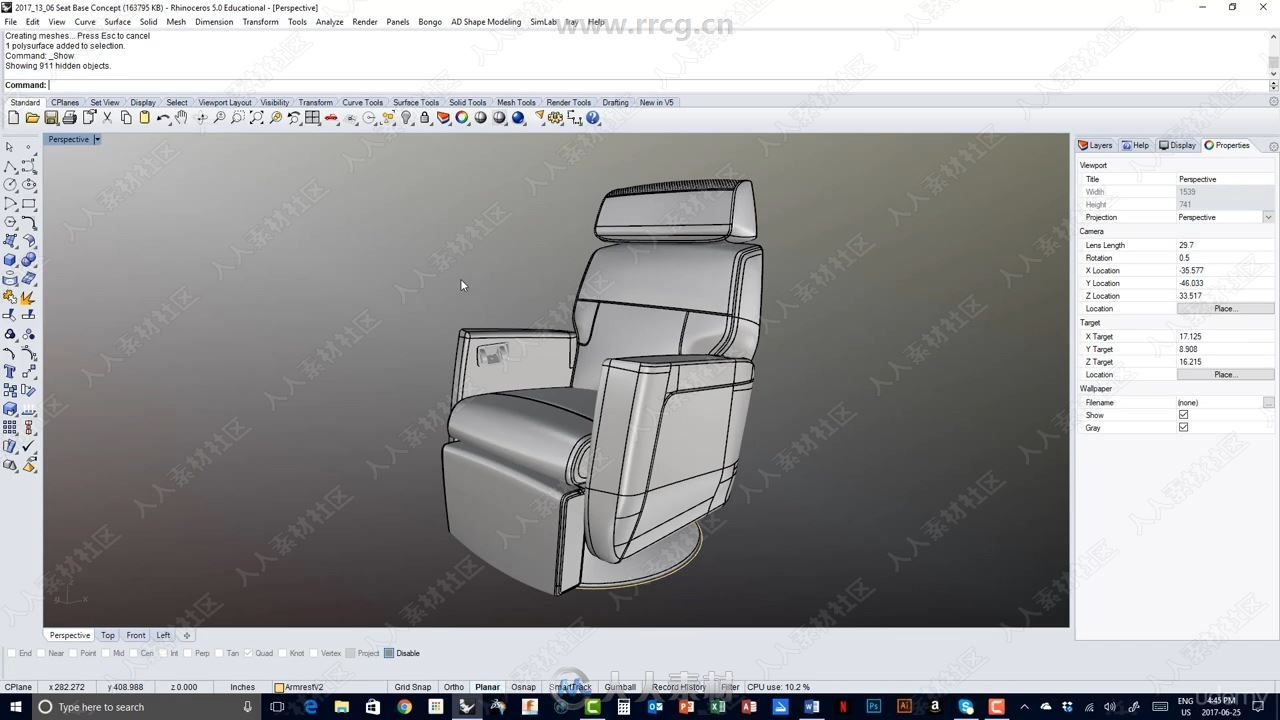Screen dimensions: 1280x720
Task: Switch to the Top viewport tab
Action: click(108, 635)
